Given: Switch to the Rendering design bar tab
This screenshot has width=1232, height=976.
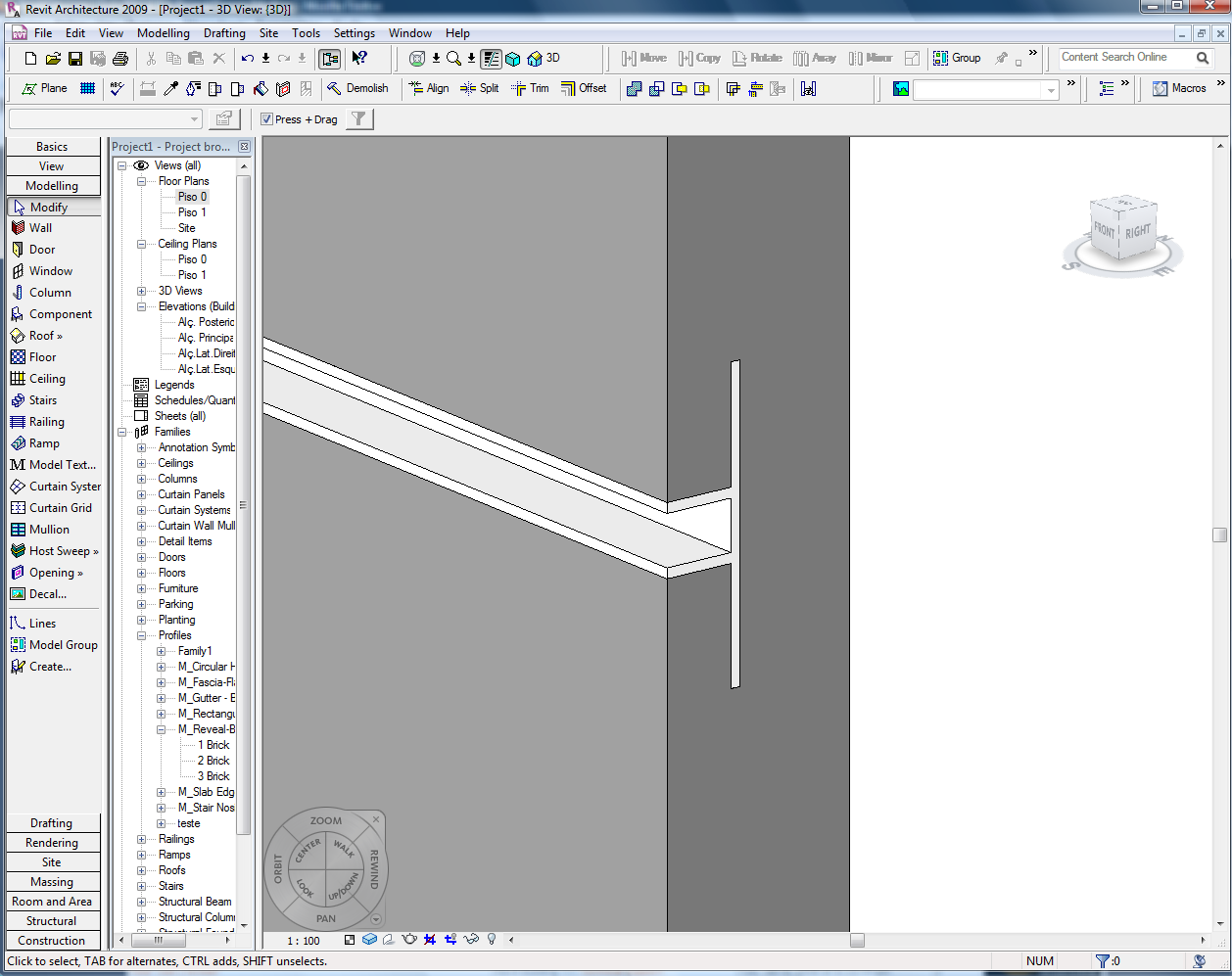Looking at the screenshot, I should tap(53, 843).
